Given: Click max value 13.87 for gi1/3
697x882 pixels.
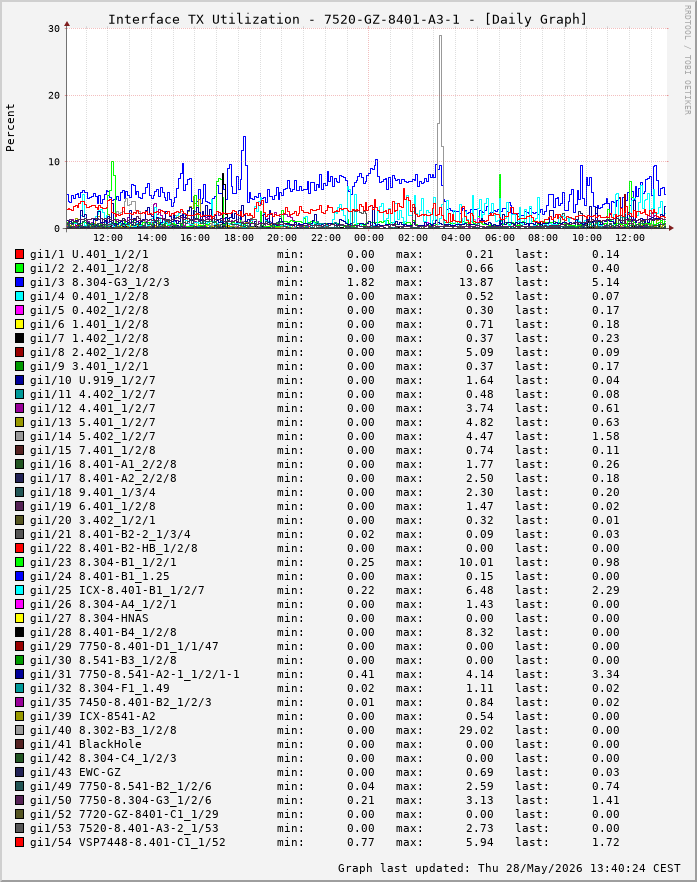Looking at the screenshot, I should [476, 282].
